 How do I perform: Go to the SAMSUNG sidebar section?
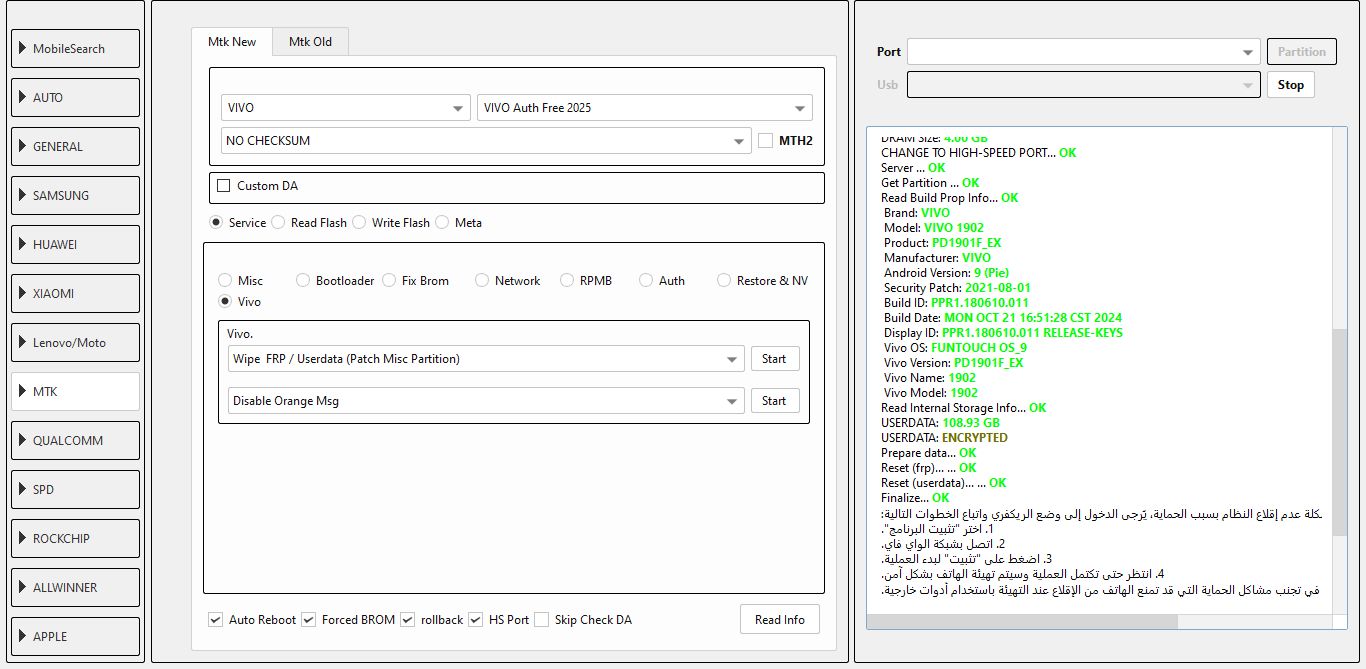76,196
